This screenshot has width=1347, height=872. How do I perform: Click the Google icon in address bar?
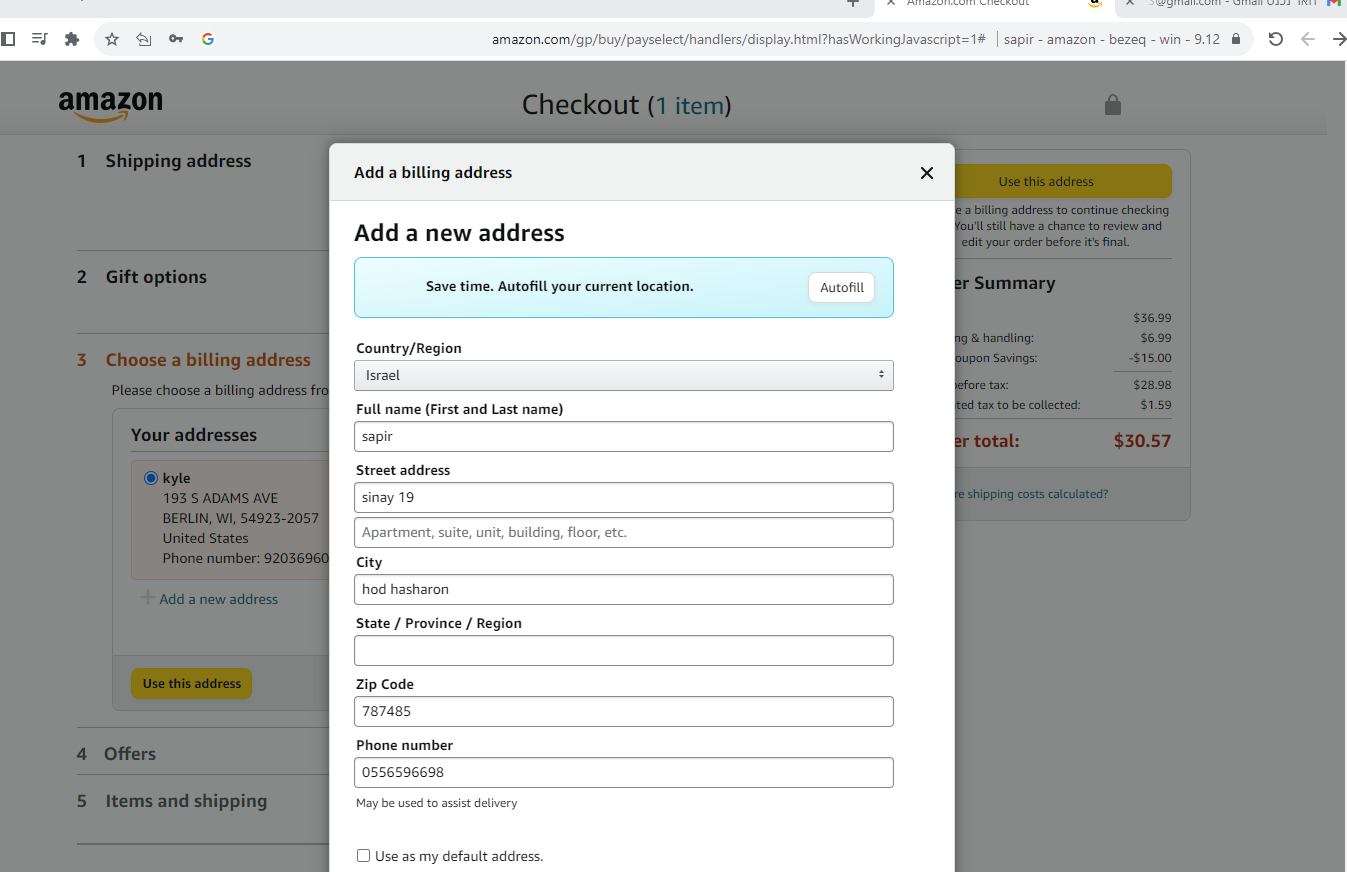[x=208, y=39]
